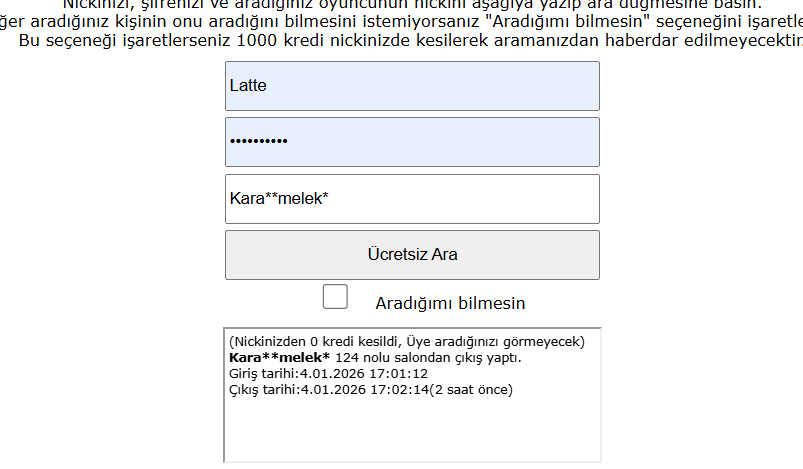Screen dimensions: 803x469
Task: Click the empty area of the results box
Action: 412,430
